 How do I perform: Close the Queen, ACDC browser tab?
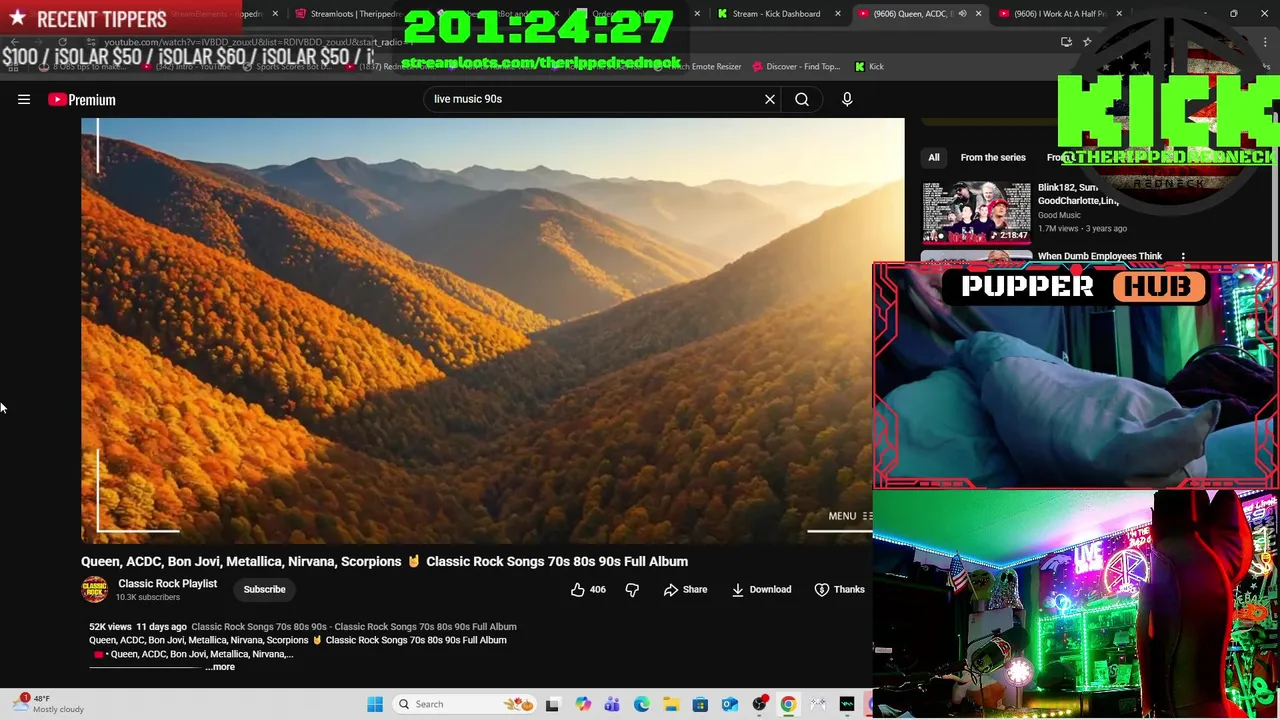[x=978, y=14]
